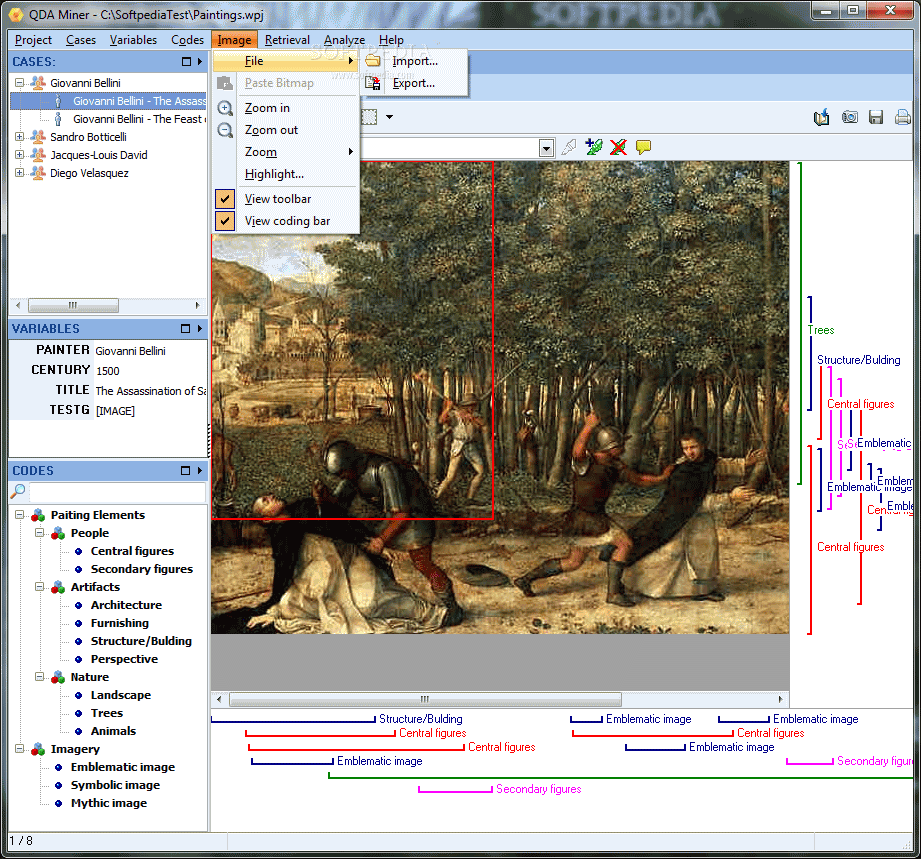921x859 pixels.
Task: Open the Project menu
Action: tap(33, 40)
